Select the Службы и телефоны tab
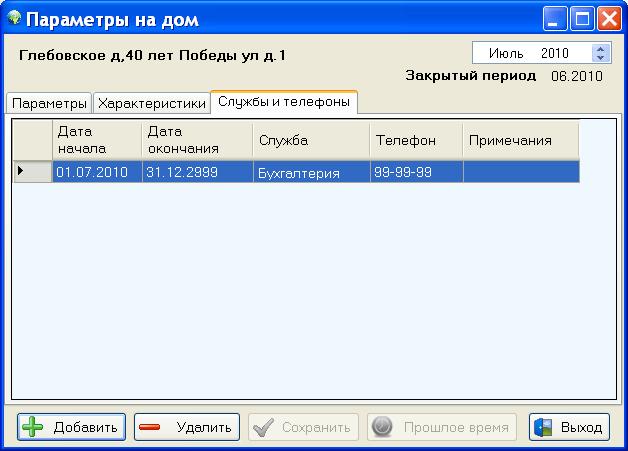The width and height of the screenshot is (628, 451). (x=284, y=103)
